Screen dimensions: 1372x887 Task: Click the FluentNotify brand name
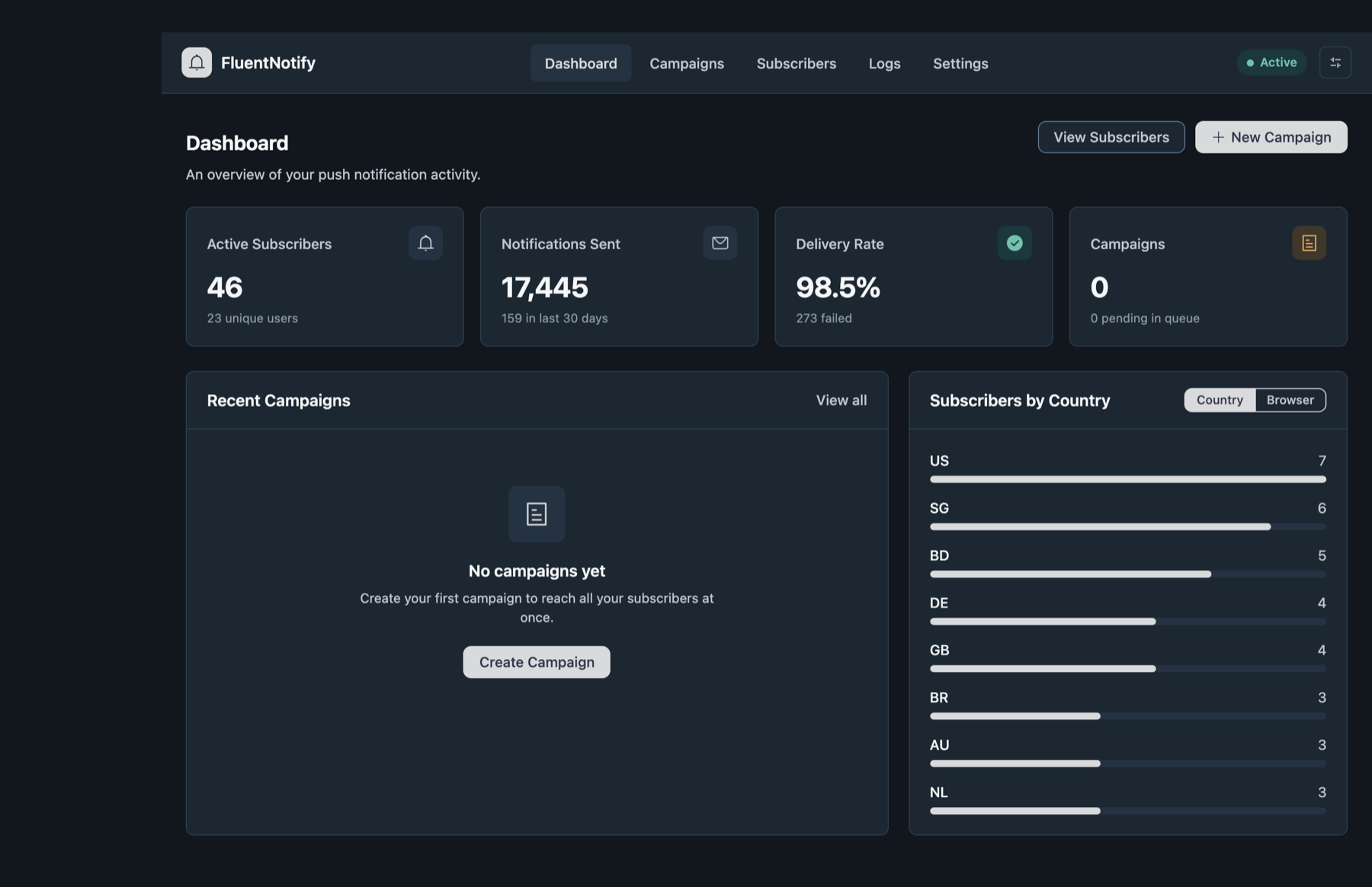pyautogui.click(x=268, y=62)
